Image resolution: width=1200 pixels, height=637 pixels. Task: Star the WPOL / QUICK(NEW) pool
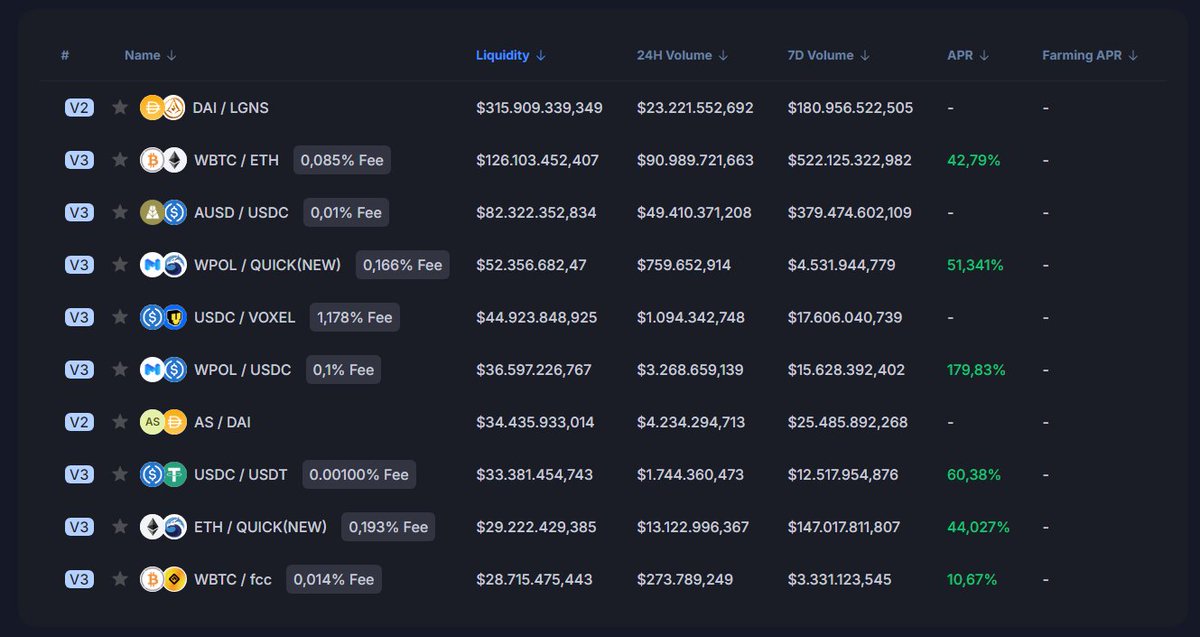(x=120, y=265)
